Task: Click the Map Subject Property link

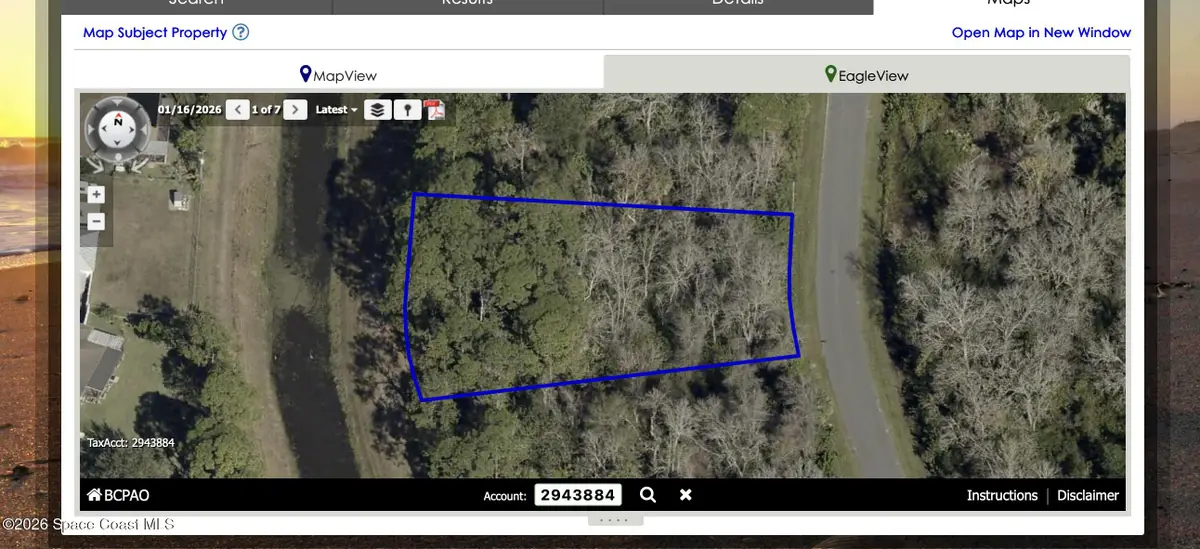Action: (155, 32)
